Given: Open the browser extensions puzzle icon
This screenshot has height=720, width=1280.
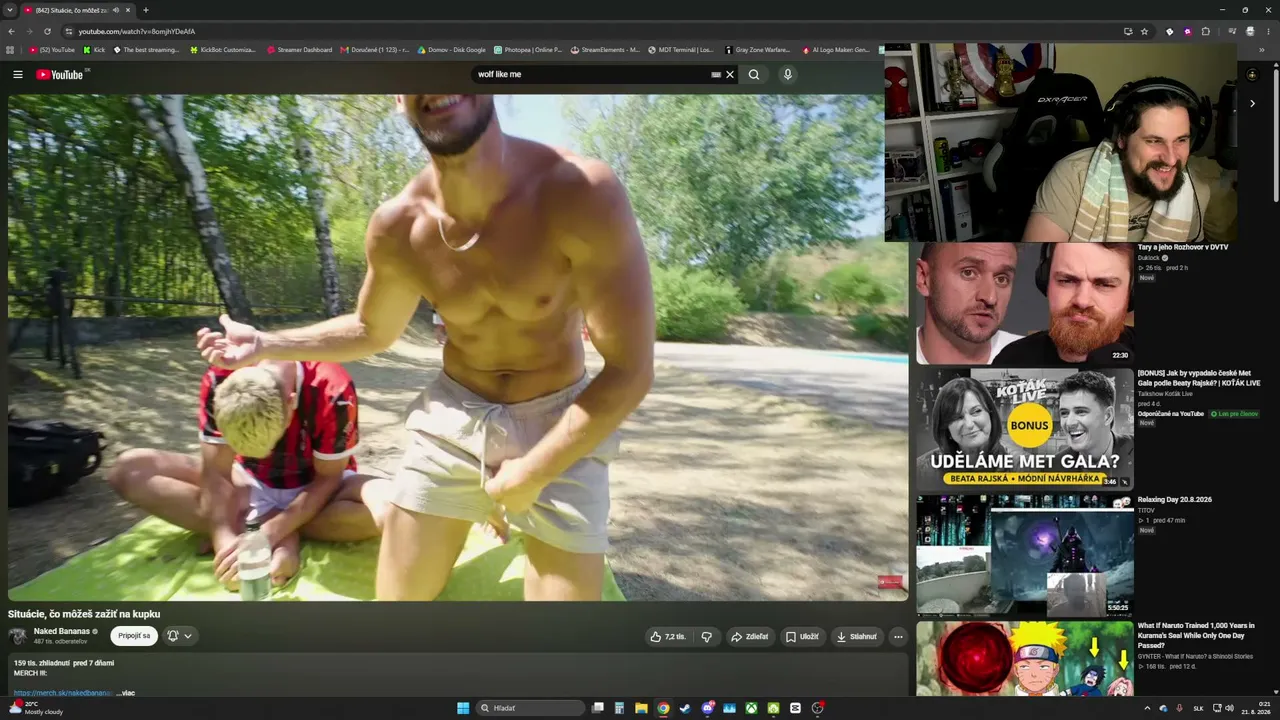Looking at the screenshot, I should tap(1205, 31).
